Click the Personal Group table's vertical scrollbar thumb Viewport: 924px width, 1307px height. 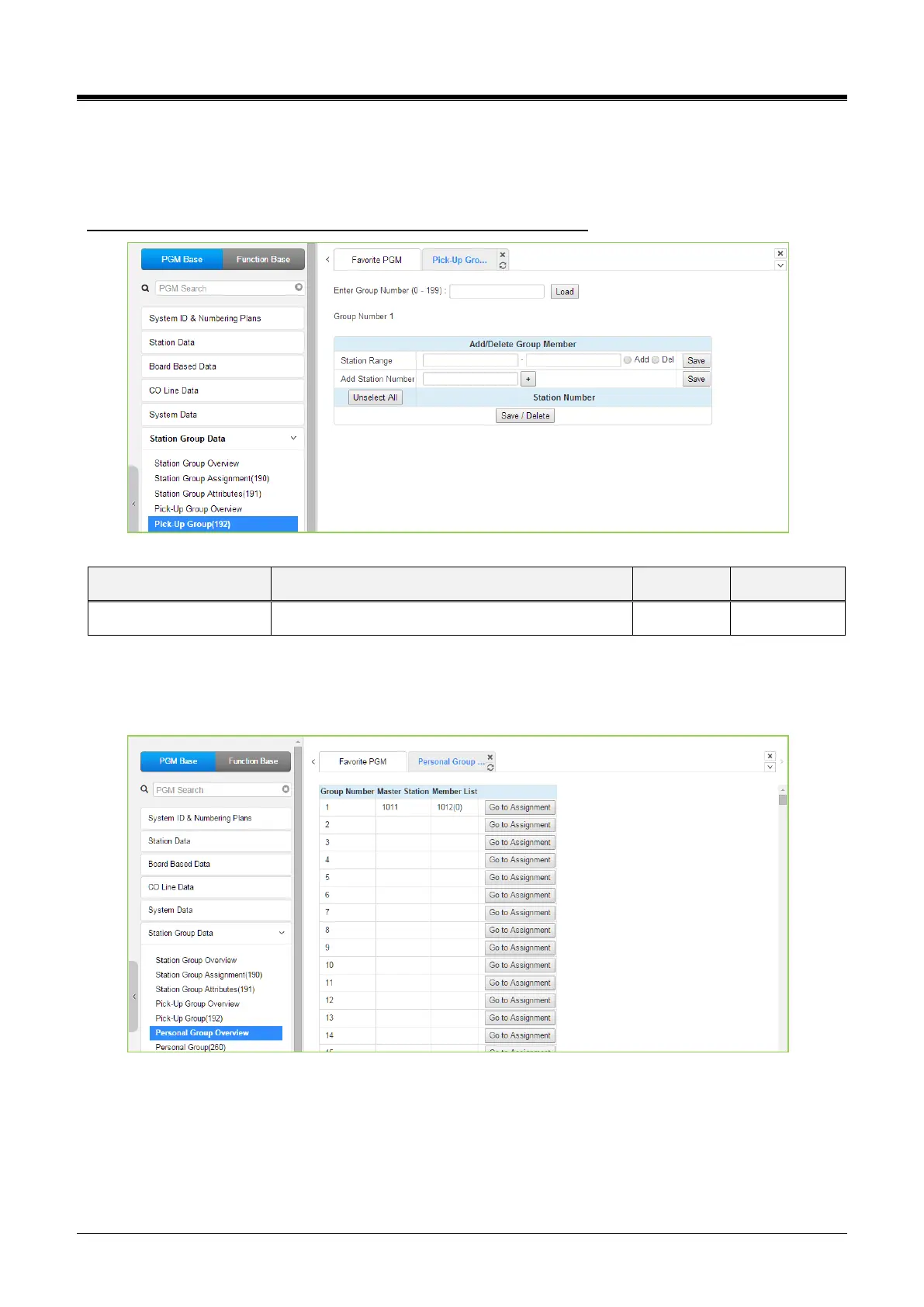[x=783, y=799]
